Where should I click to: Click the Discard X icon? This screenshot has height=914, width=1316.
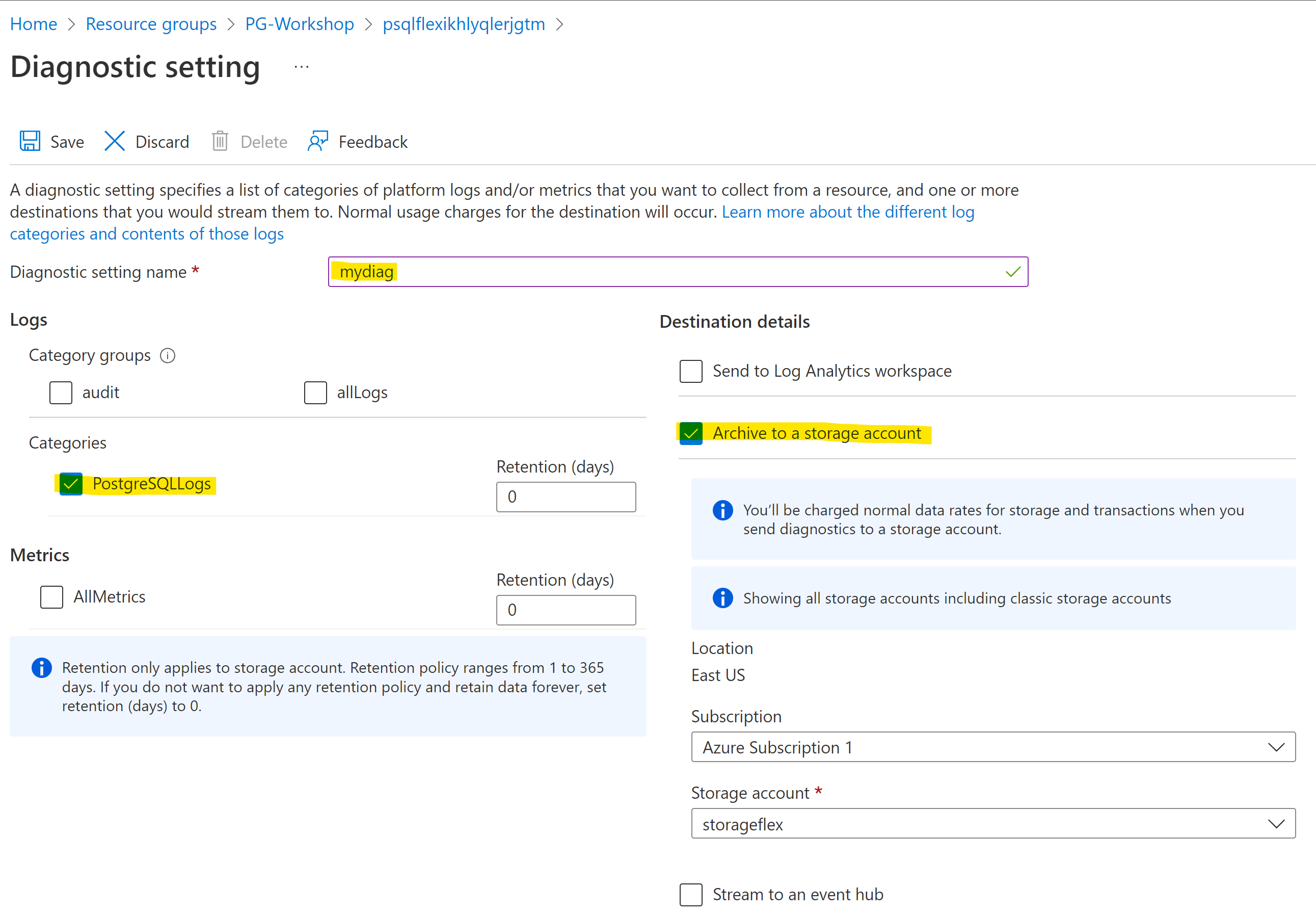115,141
